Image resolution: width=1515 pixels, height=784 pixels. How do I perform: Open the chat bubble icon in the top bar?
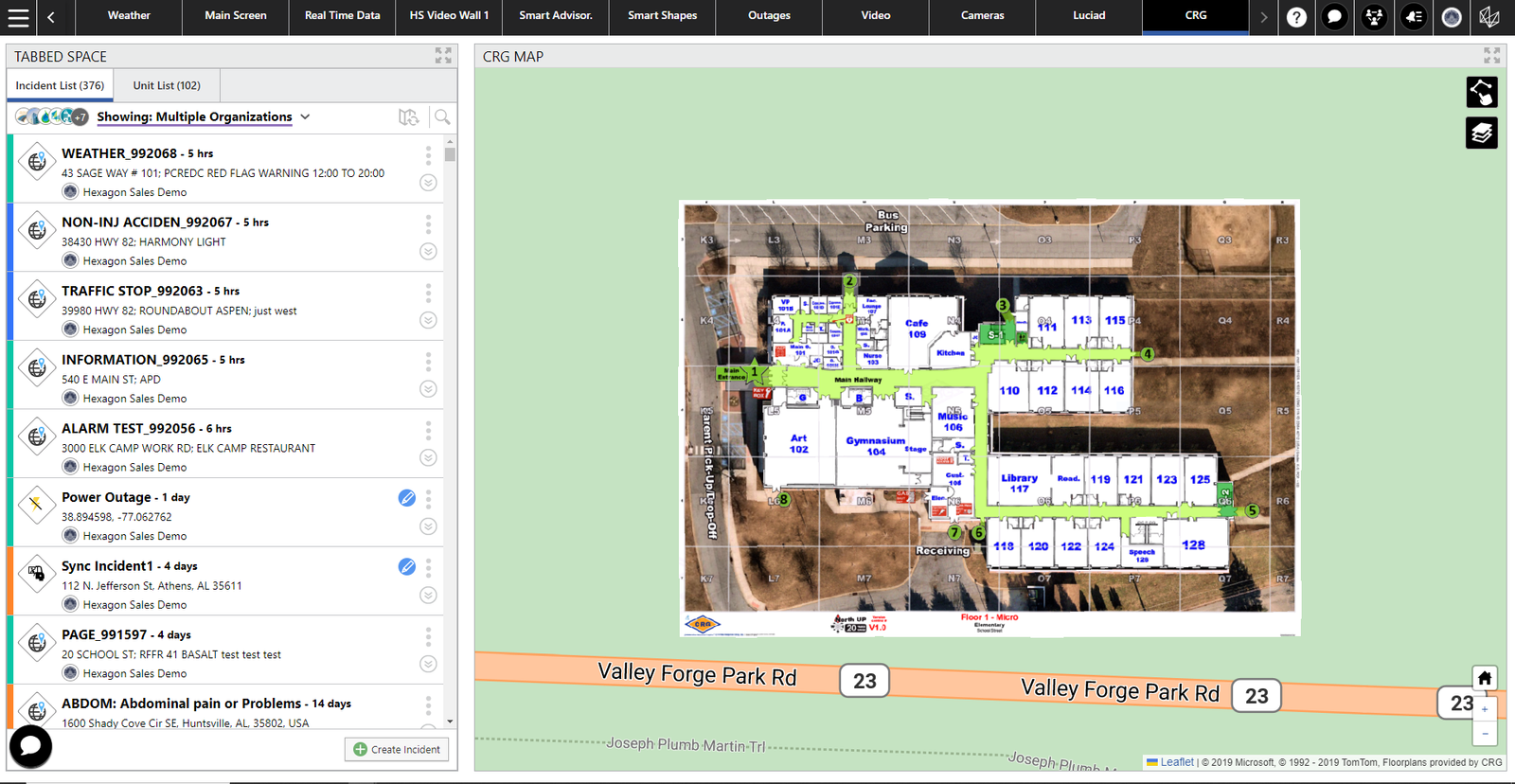click(1334, 17)
